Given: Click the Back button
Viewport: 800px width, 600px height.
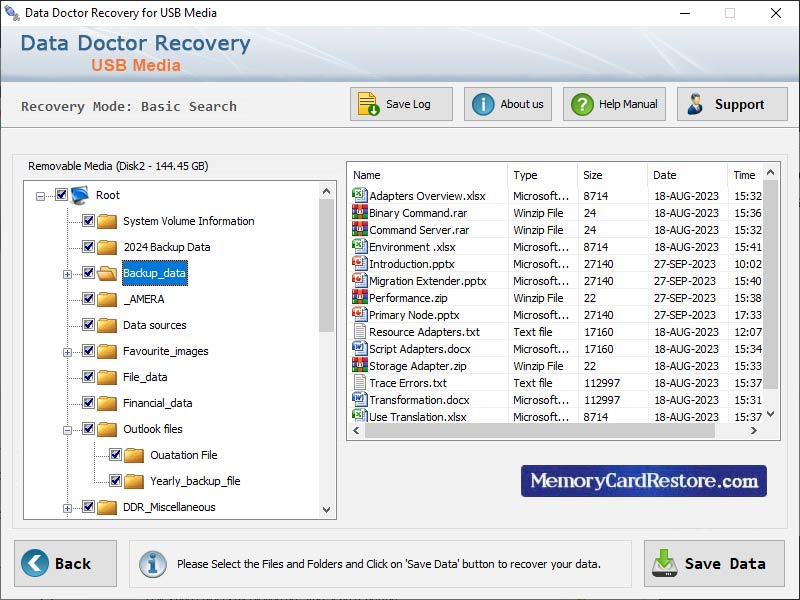Looking at the screenshot, I should point(65,563).
